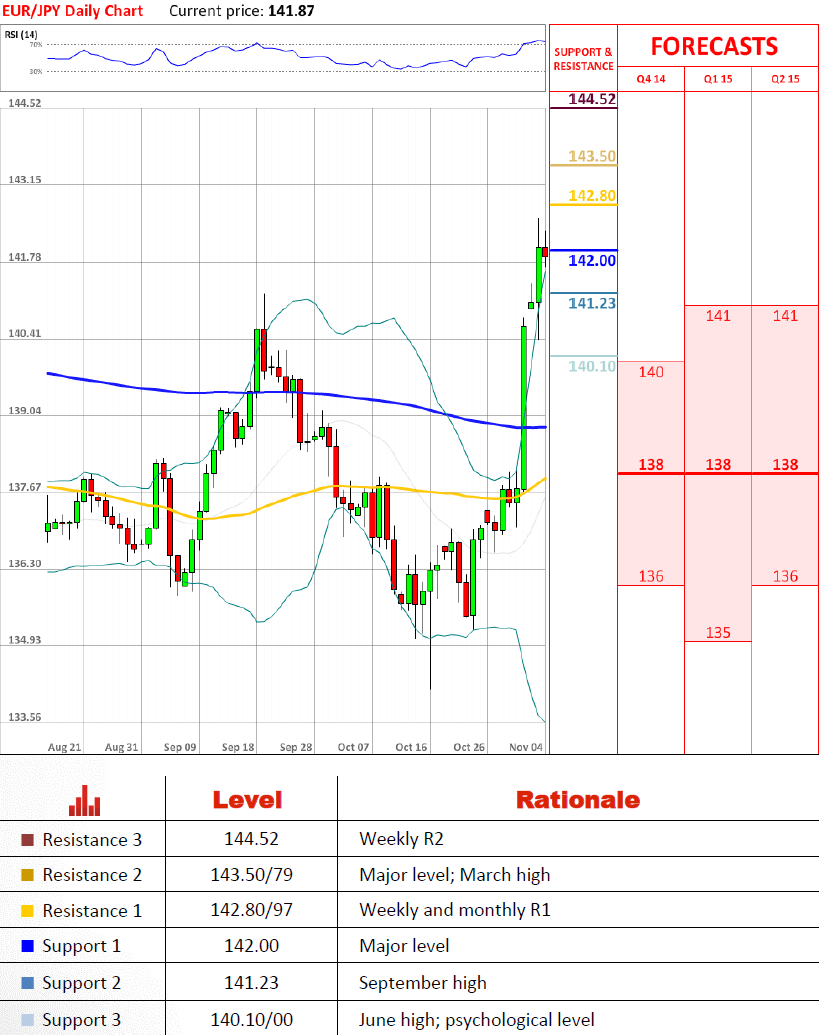Click the Resistance 2 gold color swatch
This screenshot has width=819, height=1035.
click(27, 875)
